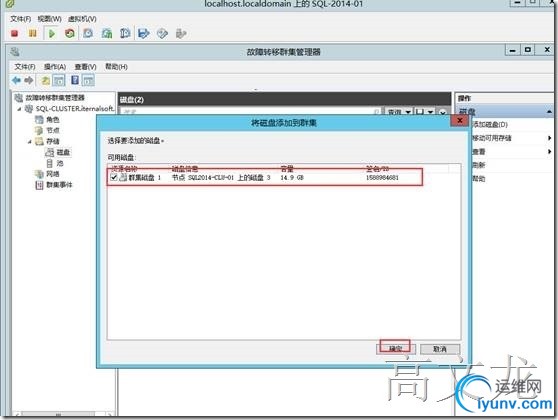Select the 网络 tree item
This screenshot has height=420, width=558.
tap(53, 174)
